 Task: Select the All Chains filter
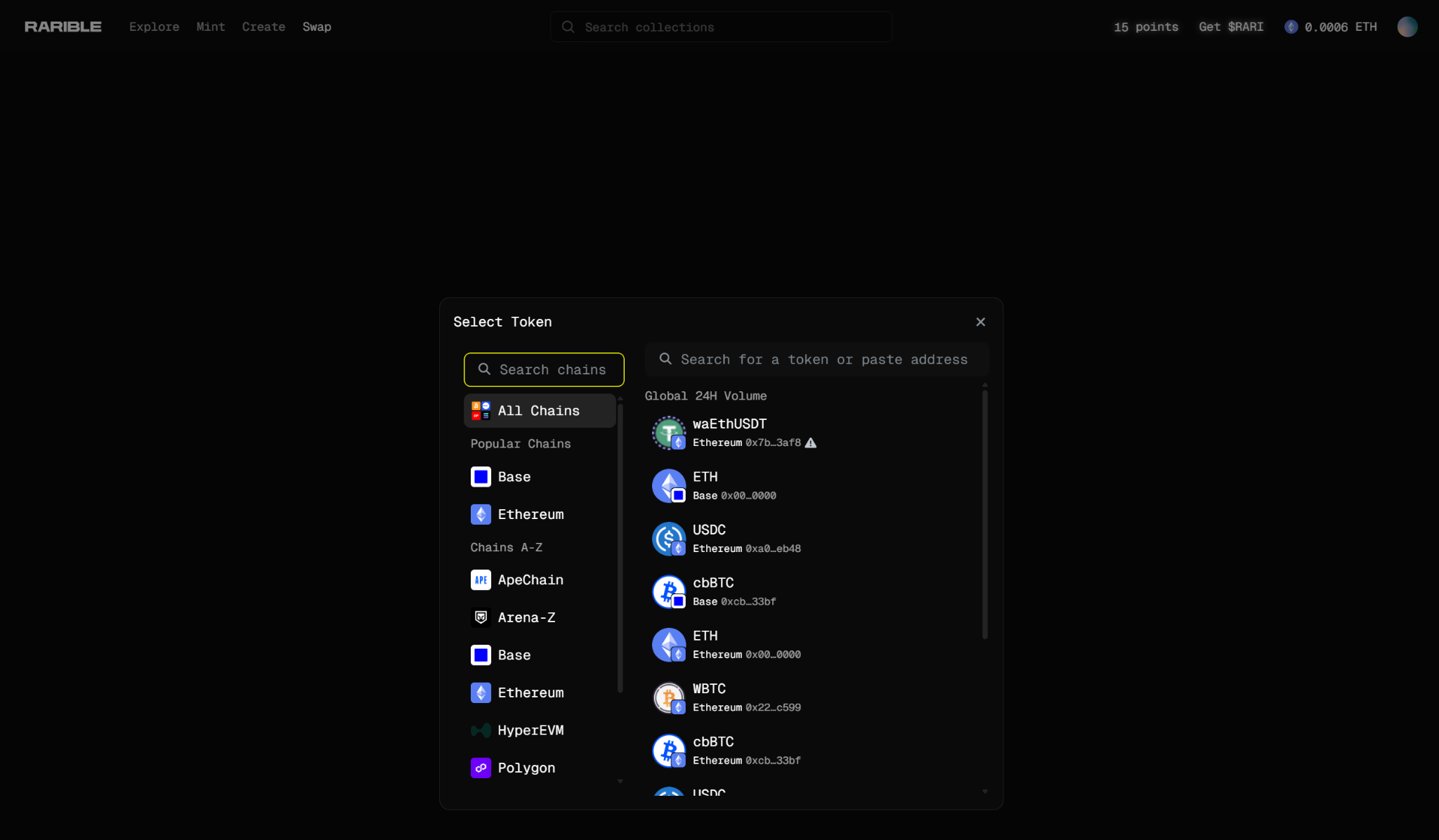(x=539, y=411)
